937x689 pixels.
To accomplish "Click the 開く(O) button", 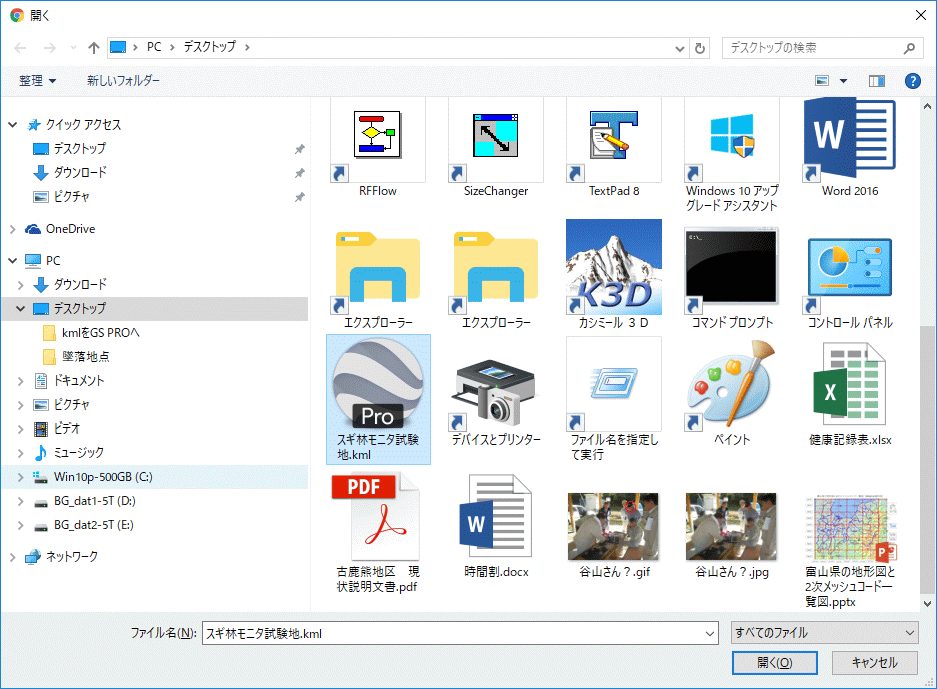I will (774, 663).
